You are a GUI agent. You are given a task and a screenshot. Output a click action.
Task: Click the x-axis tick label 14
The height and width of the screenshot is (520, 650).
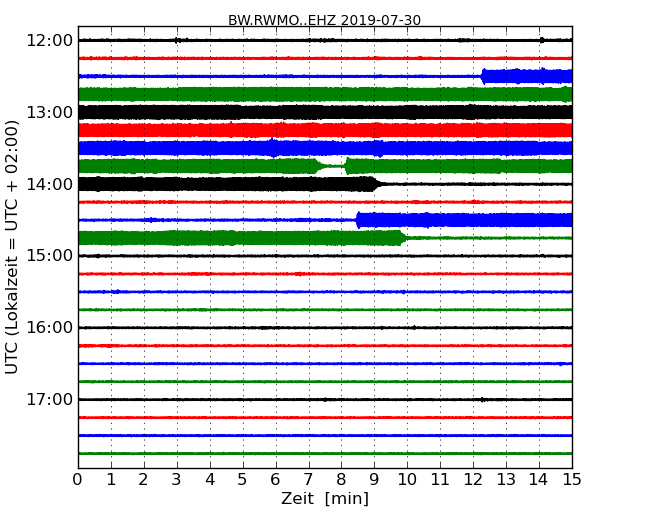(539, 480)
